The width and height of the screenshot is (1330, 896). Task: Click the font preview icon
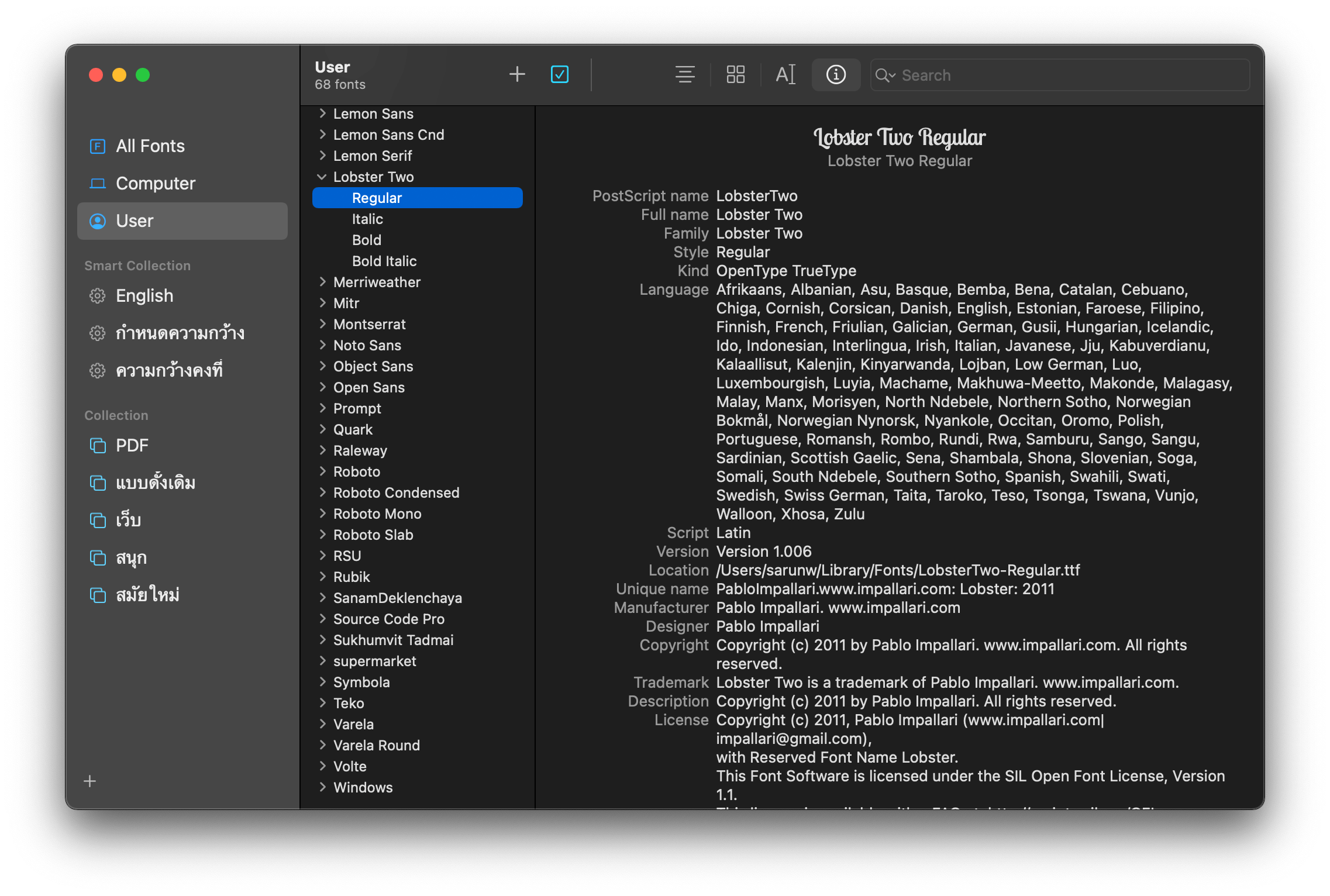click(x=784, y=75)
